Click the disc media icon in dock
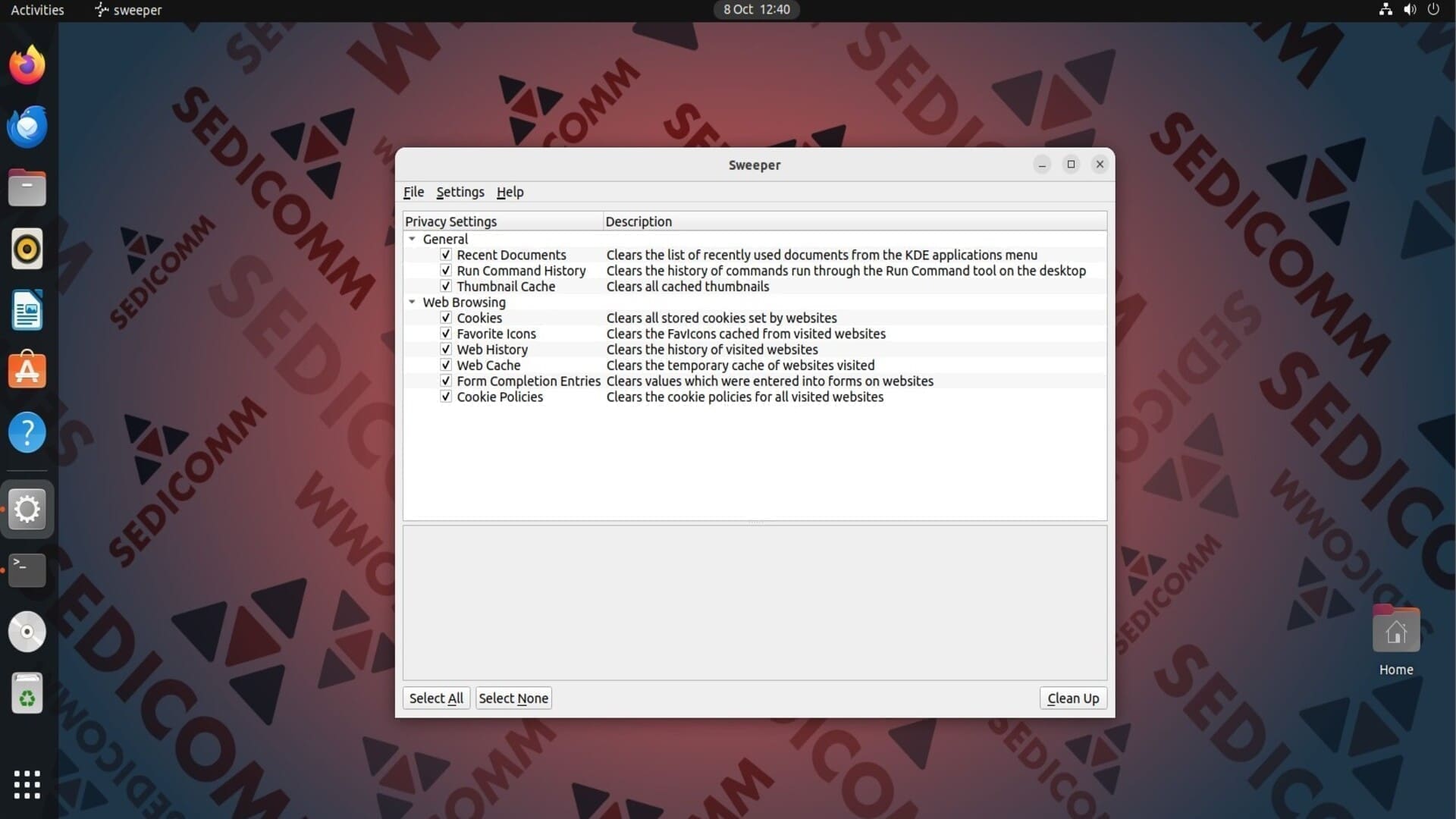The width and height of the screenshot is (1456, 819). tap(27, 632)
